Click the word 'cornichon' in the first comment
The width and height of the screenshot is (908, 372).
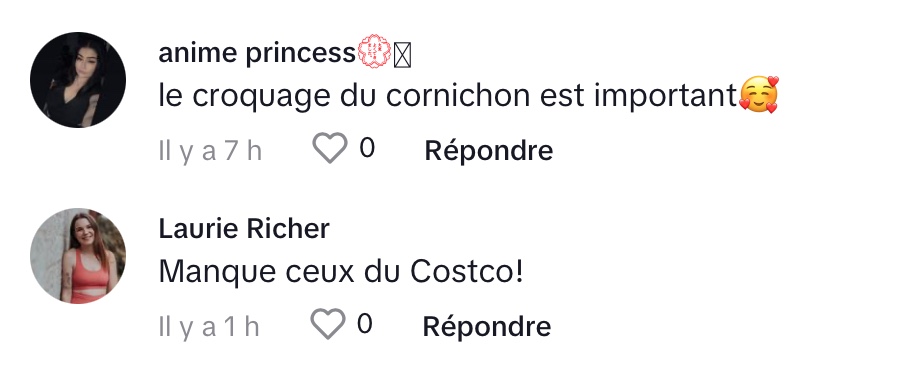coord(458,96)
